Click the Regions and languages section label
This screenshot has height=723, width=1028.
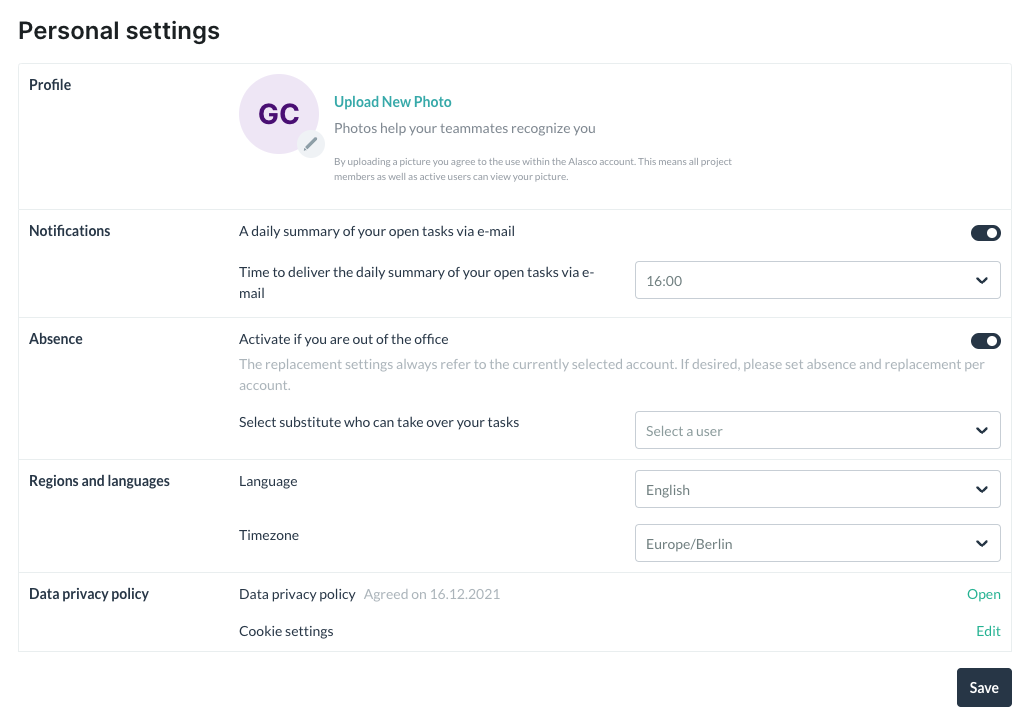(99, 481)
